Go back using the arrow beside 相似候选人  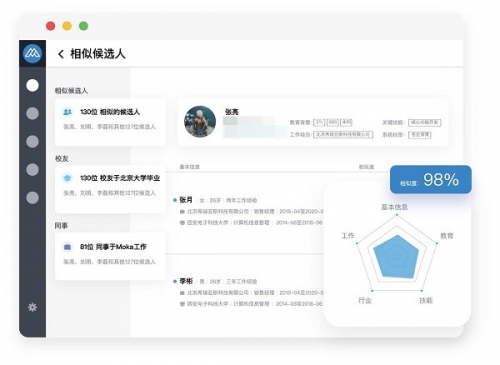[x=61, y=54]
